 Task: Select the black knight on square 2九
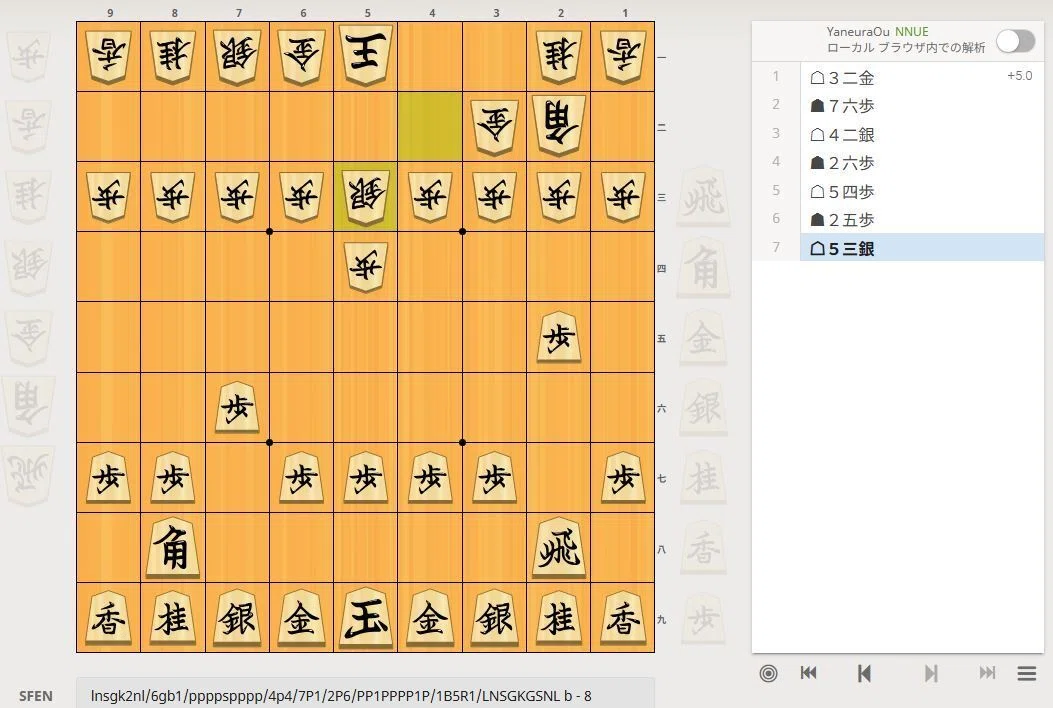tap(559, 618)
